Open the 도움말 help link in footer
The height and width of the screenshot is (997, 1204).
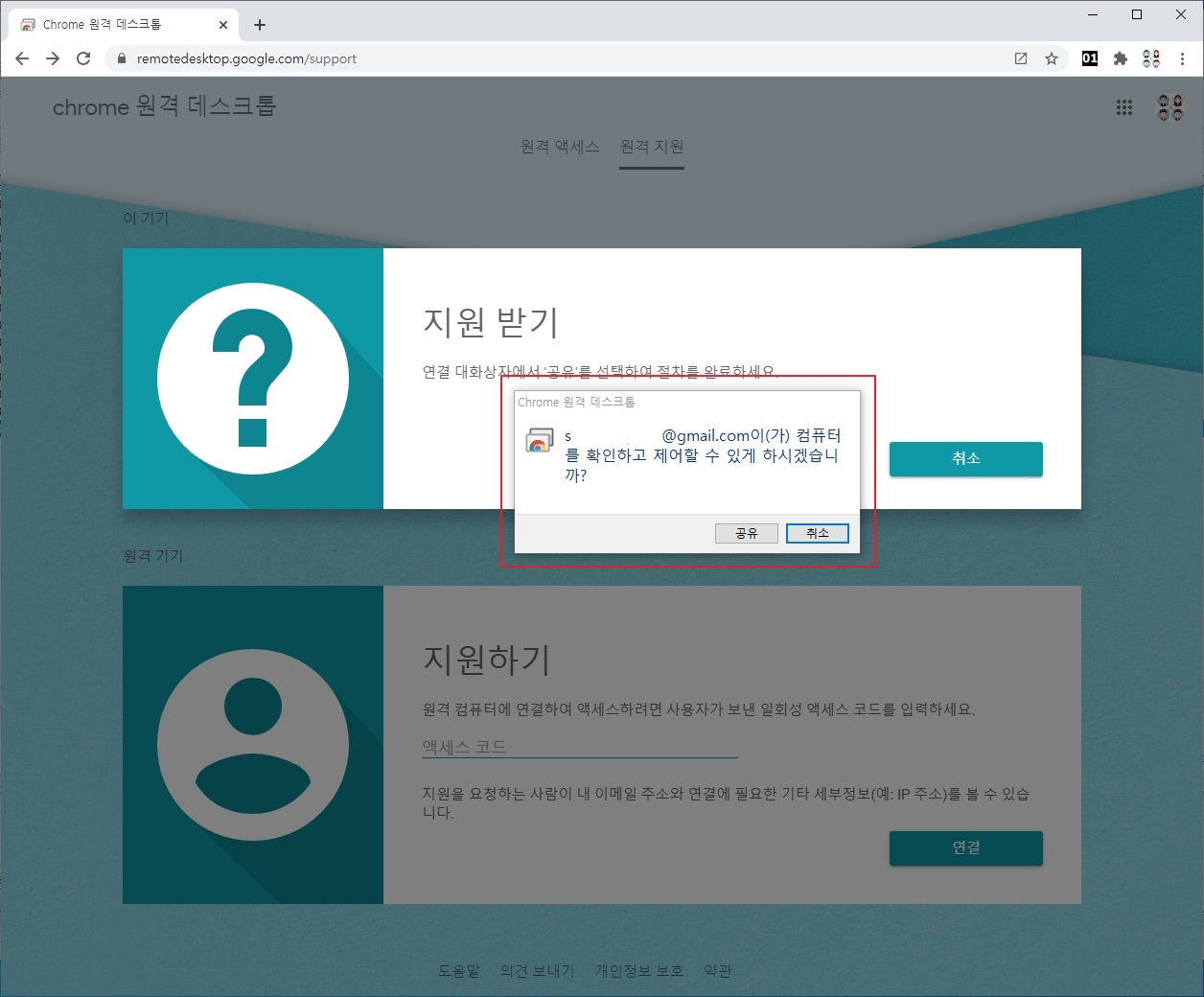pyautogui.click(x=459, y=971)
